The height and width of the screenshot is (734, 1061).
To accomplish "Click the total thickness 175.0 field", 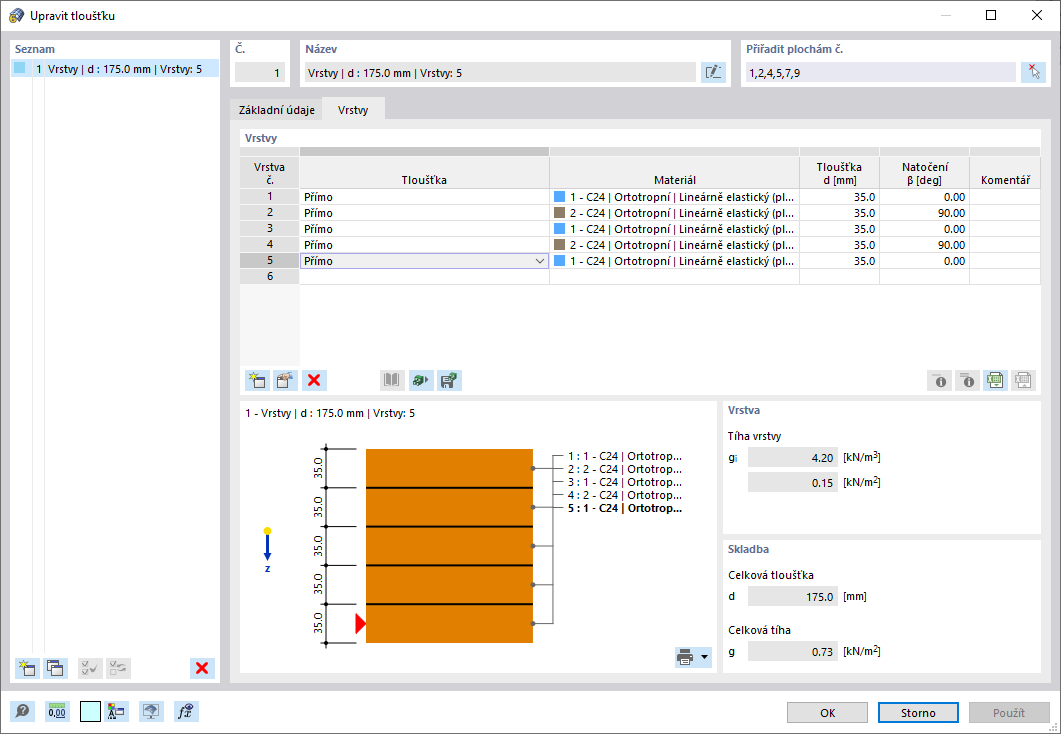I will tap(792, 597).
